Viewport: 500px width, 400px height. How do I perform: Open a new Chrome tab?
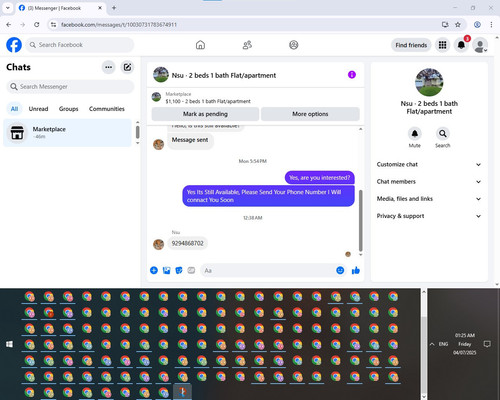(x=114, y=8)
